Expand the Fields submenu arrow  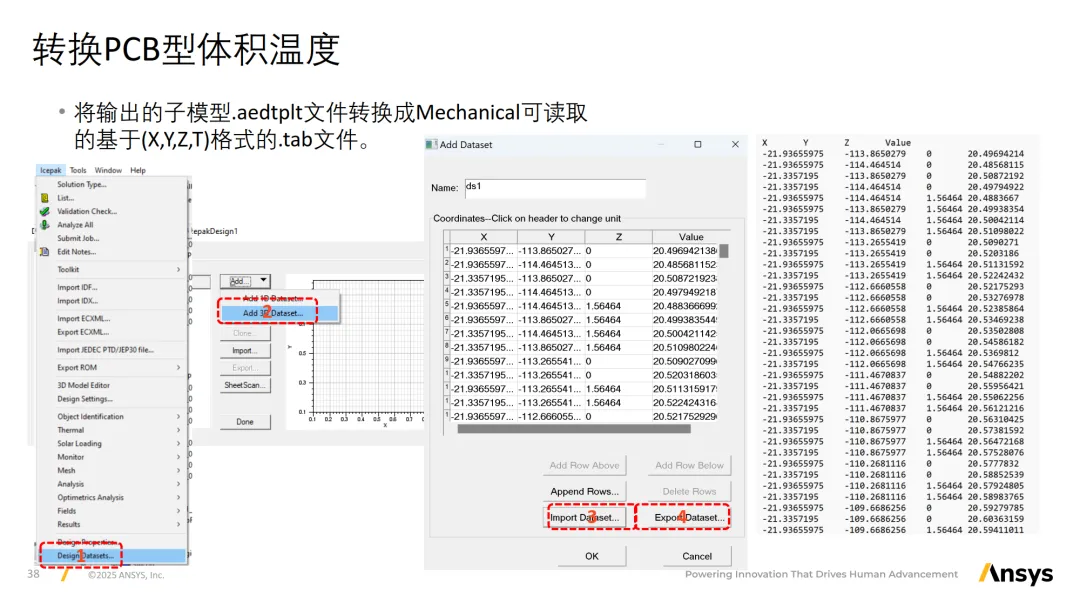click(x=178, y=511)
